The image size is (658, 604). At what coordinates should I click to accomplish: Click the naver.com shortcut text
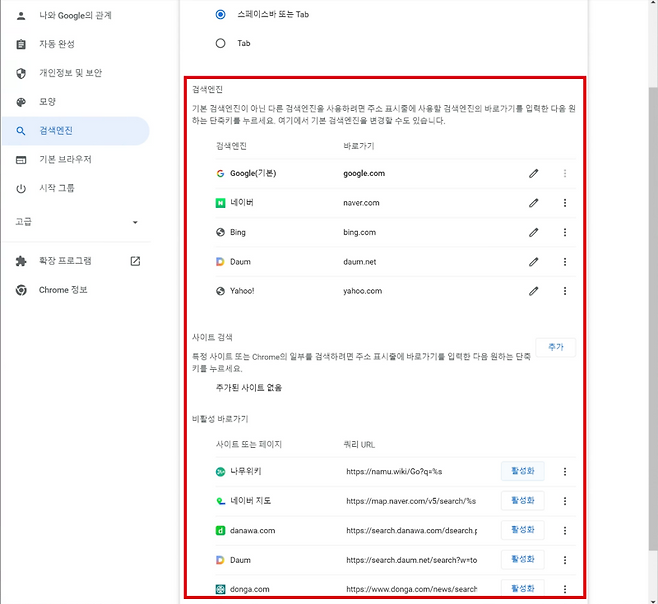pos(361,203)
